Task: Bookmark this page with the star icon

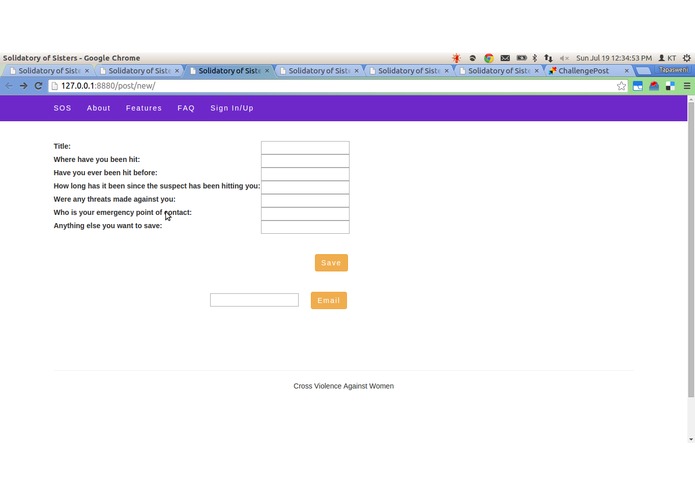Action: 621,86
